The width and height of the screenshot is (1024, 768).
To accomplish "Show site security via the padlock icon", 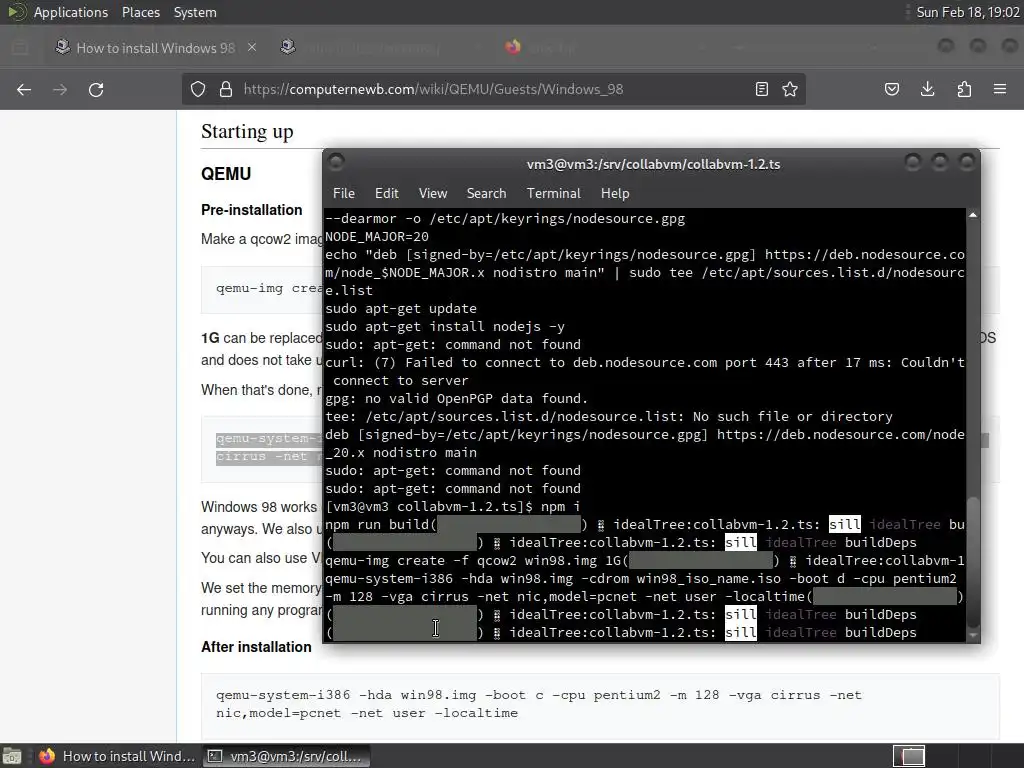I will (226, 89).
